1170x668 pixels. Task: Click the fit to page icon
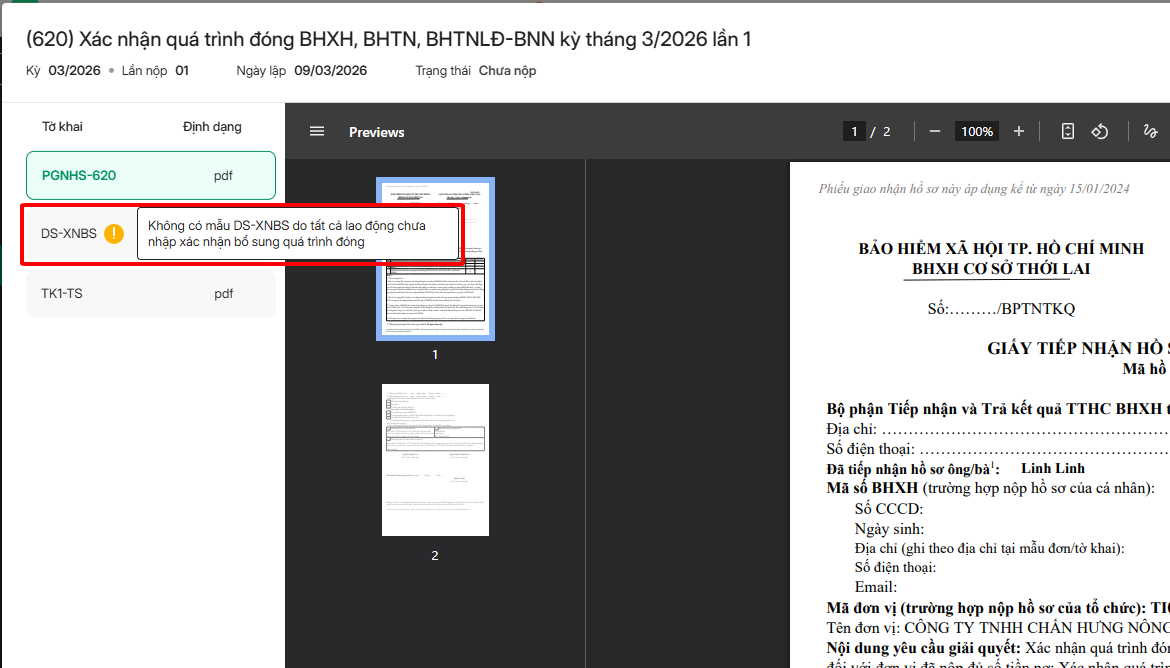point(1068,131)
